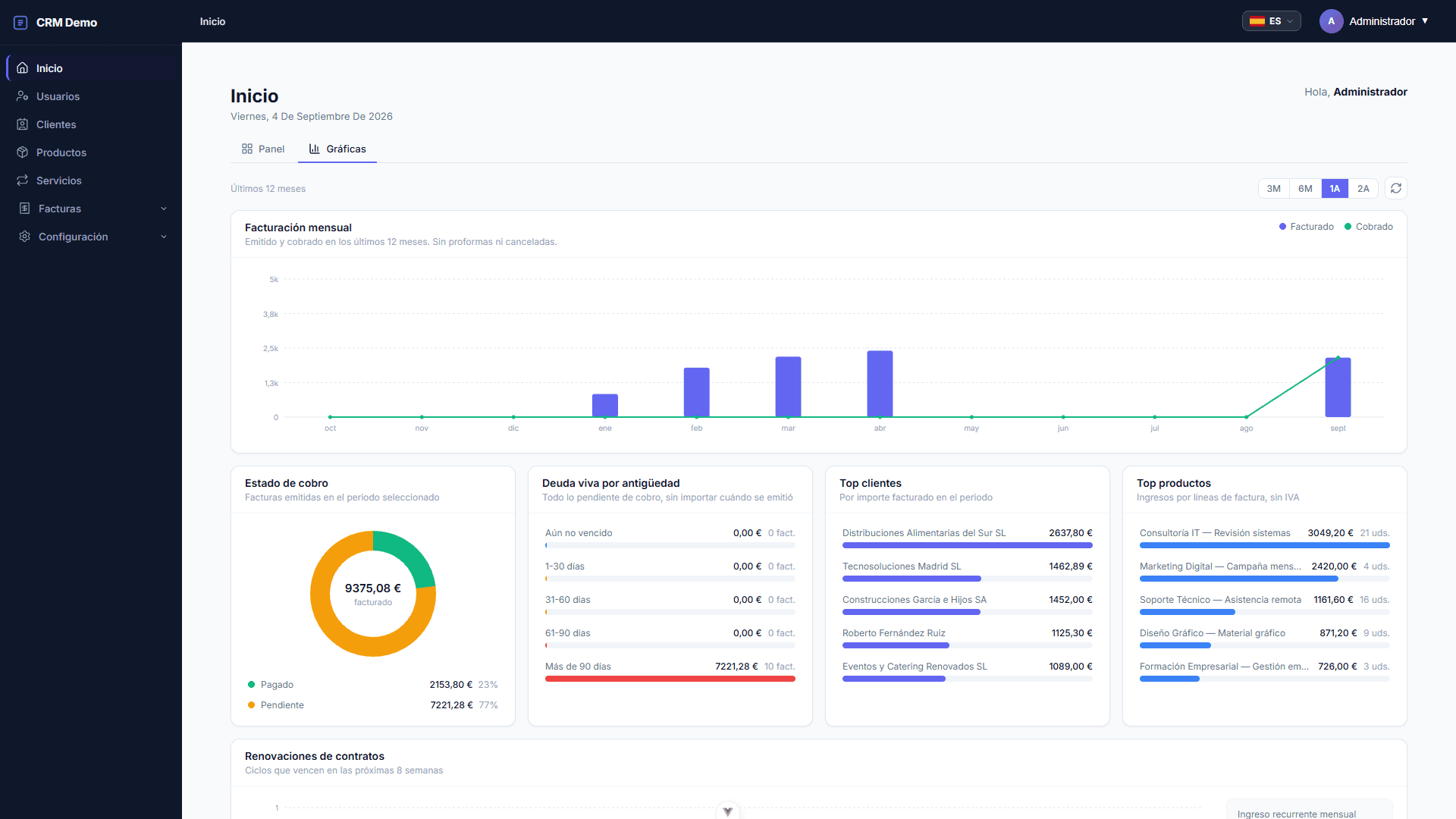The height and width of the screenshot is (819, 1456).
Task: Select the 1A period range
Action: (1335, 189)
